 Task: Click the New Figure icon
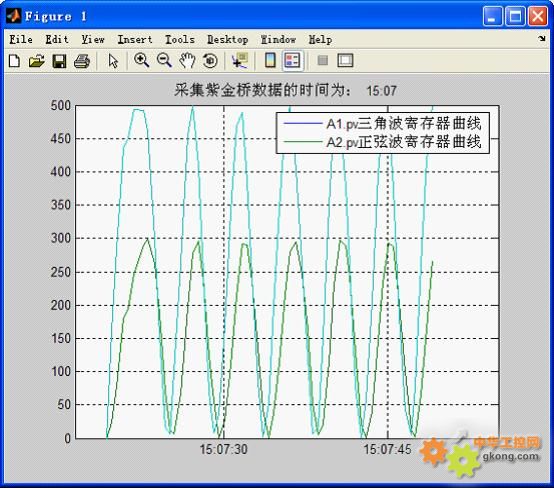coord(14,61)
